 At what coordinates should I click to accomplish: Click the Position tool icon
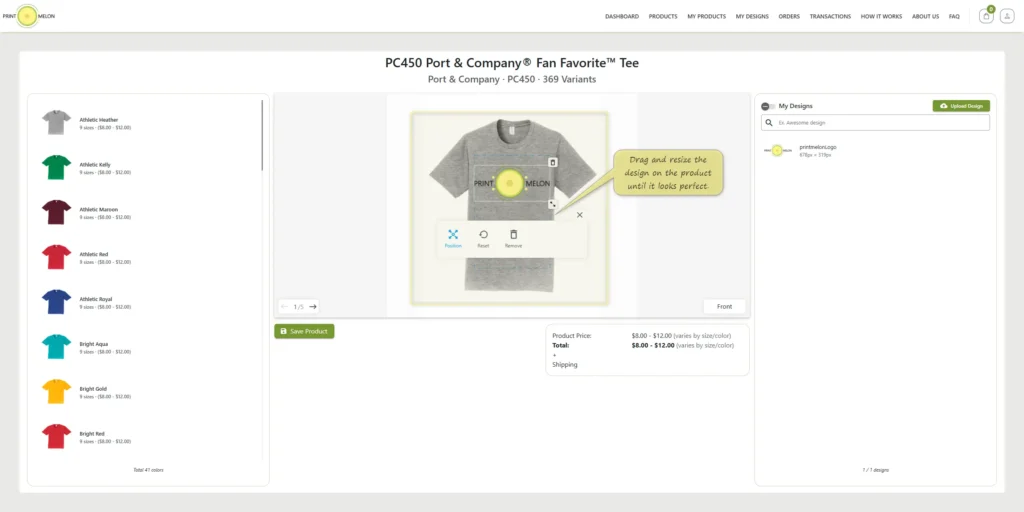[x=453, y=234]
